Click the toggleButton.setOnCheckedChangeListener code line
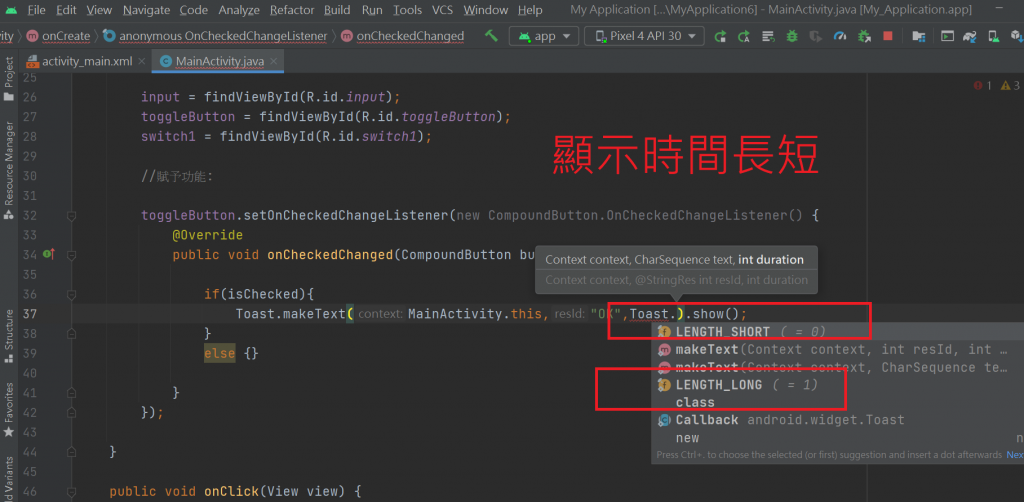 (479, 215)
